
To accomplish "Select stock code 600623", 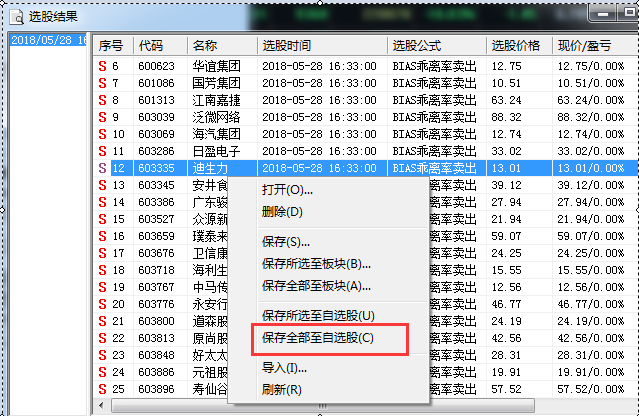I will click(156, 66).
